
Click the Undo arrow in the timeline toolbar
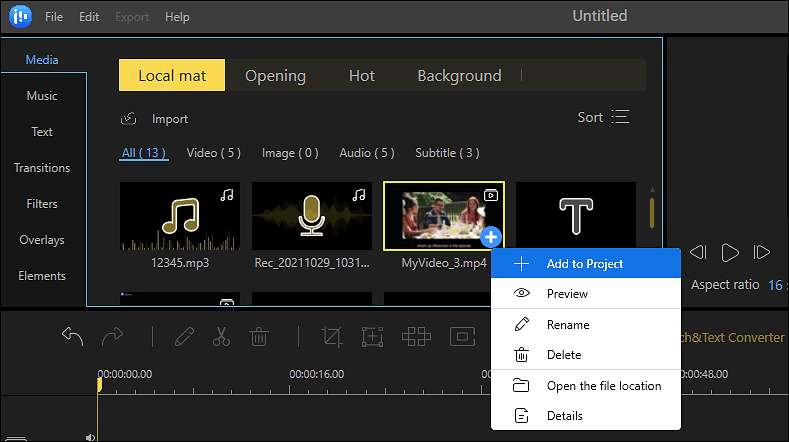72,336
